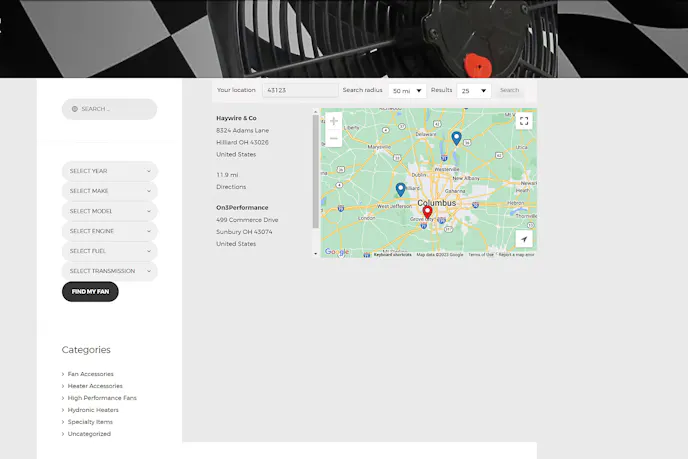Zoom out on the map

click(x=334, y=138)
